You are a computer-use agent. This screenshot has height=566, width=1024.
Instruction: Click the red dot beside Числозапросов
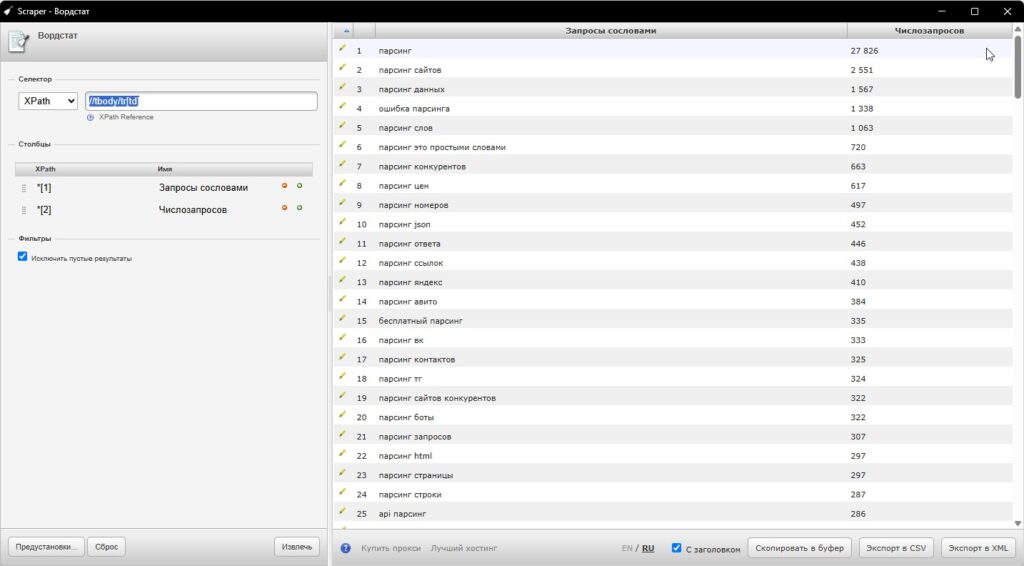pyautogui.click(x=284, y=208)
